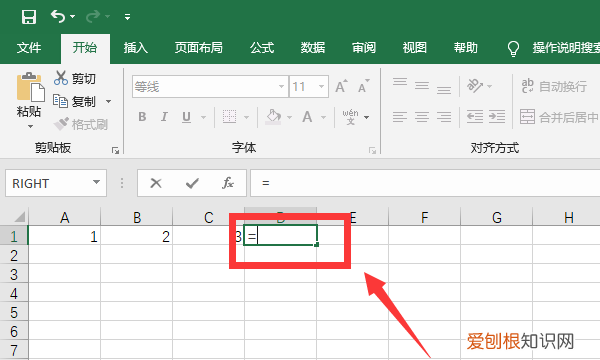Switch to the 插入 tab
600x360 pixels.
pos(135,48)
